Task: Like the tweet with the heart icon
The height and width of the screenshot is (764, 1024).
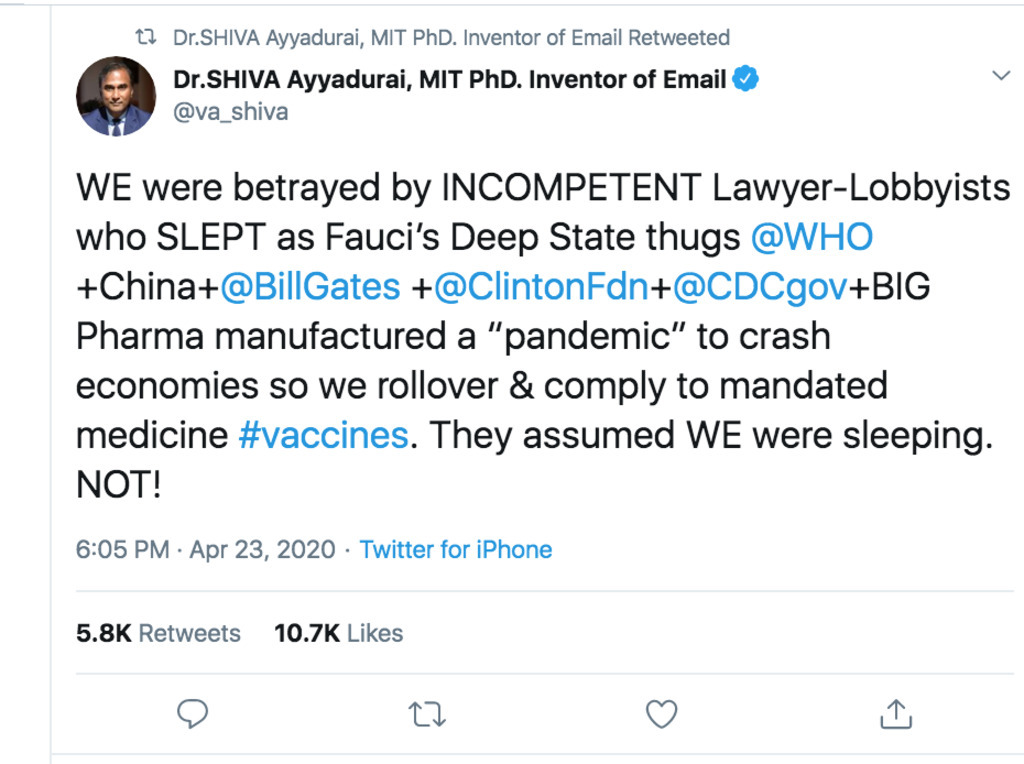Action: click(x=661, y=714)
